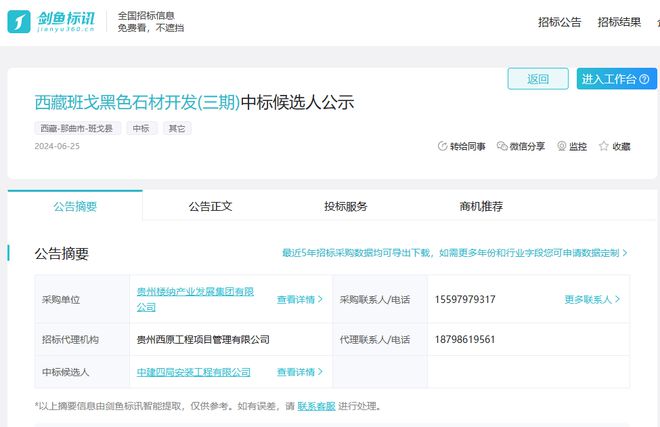Select the 中标 tag
The height and width of the screenshot is (427, 660).
tap(141, 128)
